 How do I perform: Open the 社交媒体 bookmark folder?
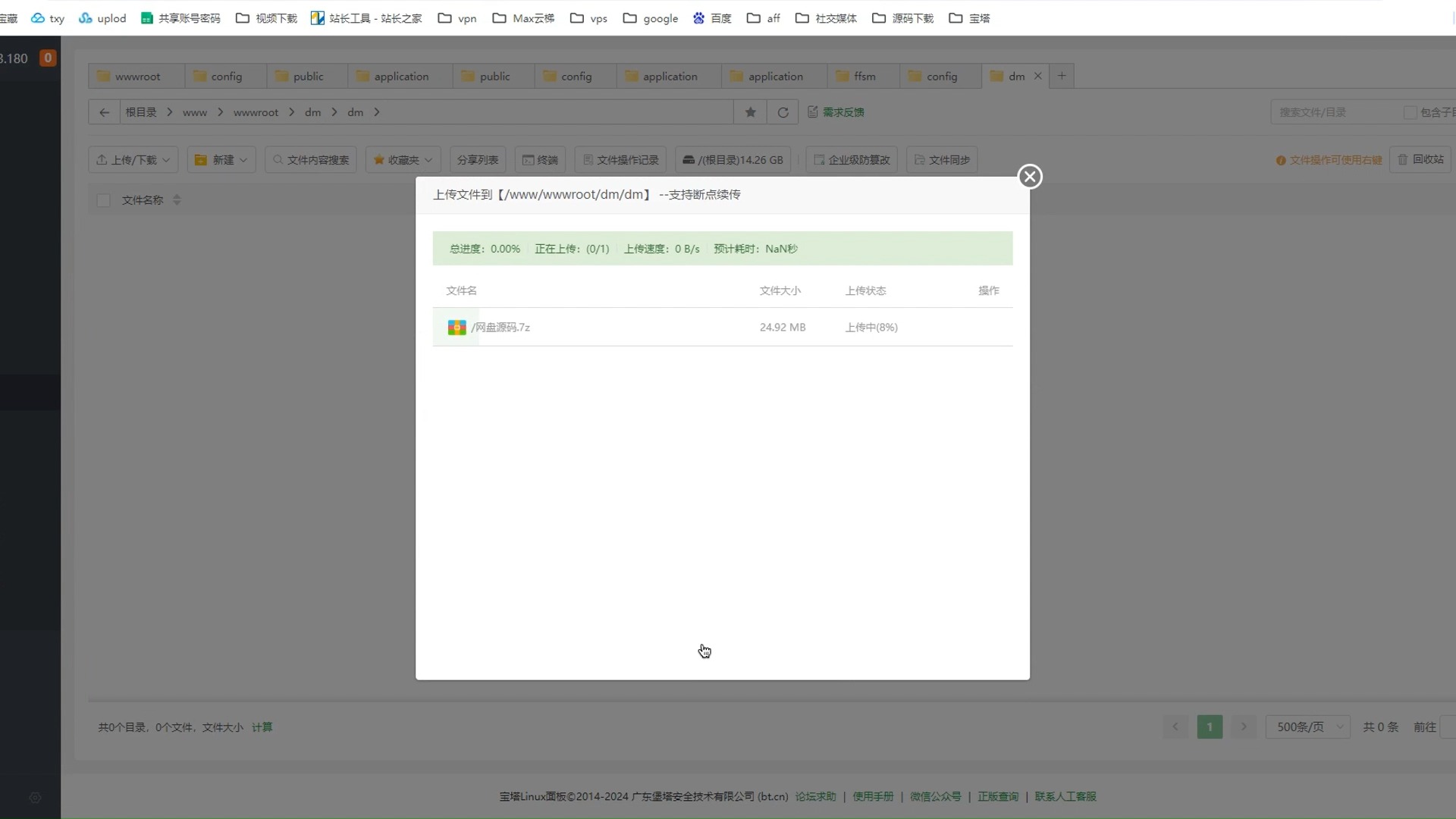click(826, 18)
